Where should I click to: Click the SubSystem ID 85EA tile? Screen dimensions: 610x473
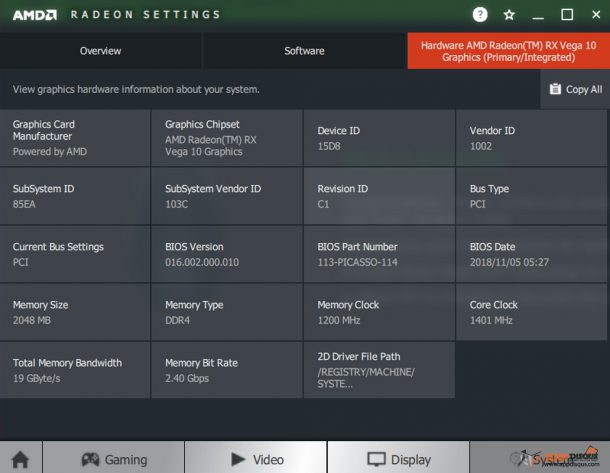[75, 196]
